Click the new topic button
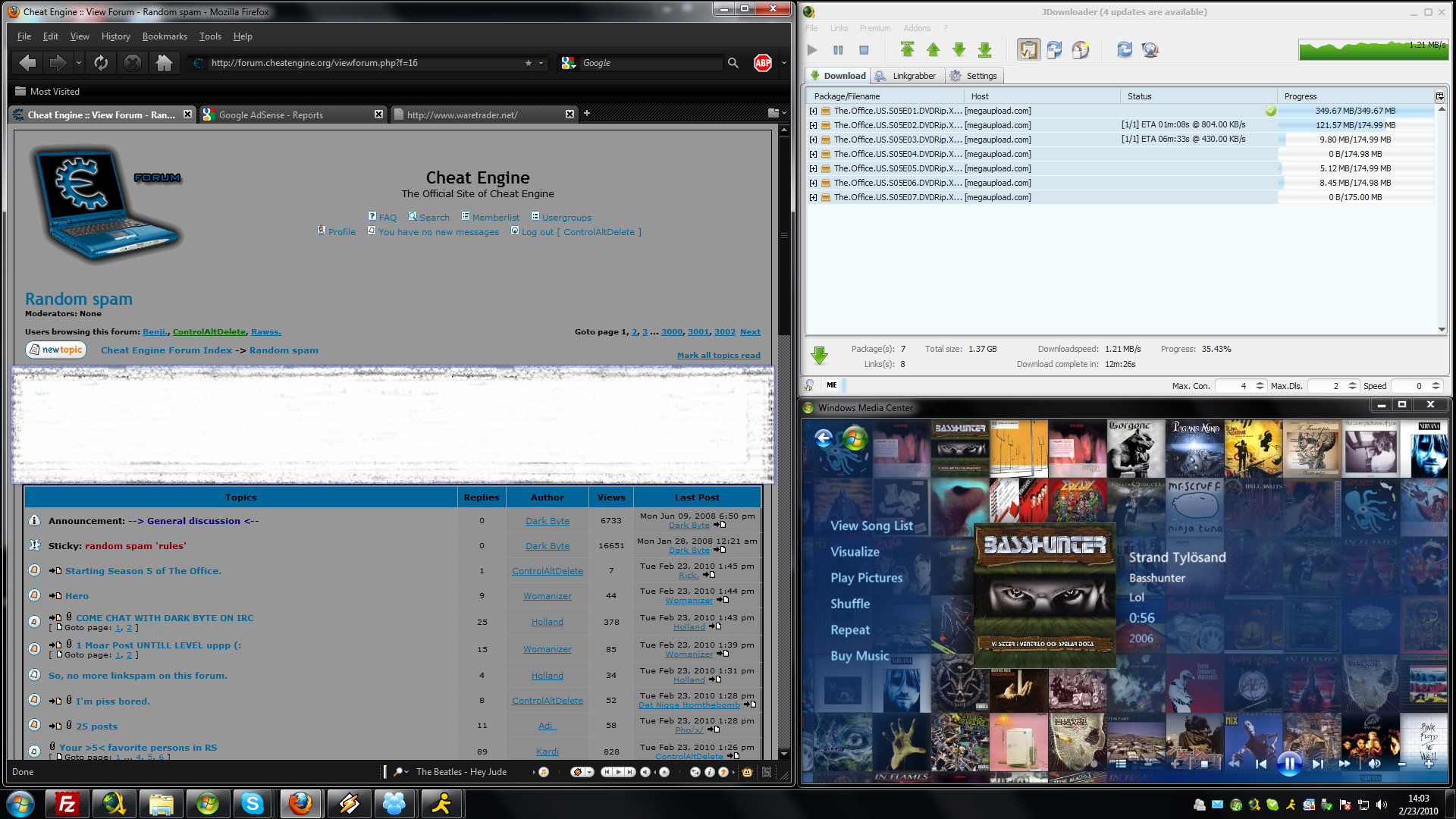Screen dimensions: 1456x819 56,350
